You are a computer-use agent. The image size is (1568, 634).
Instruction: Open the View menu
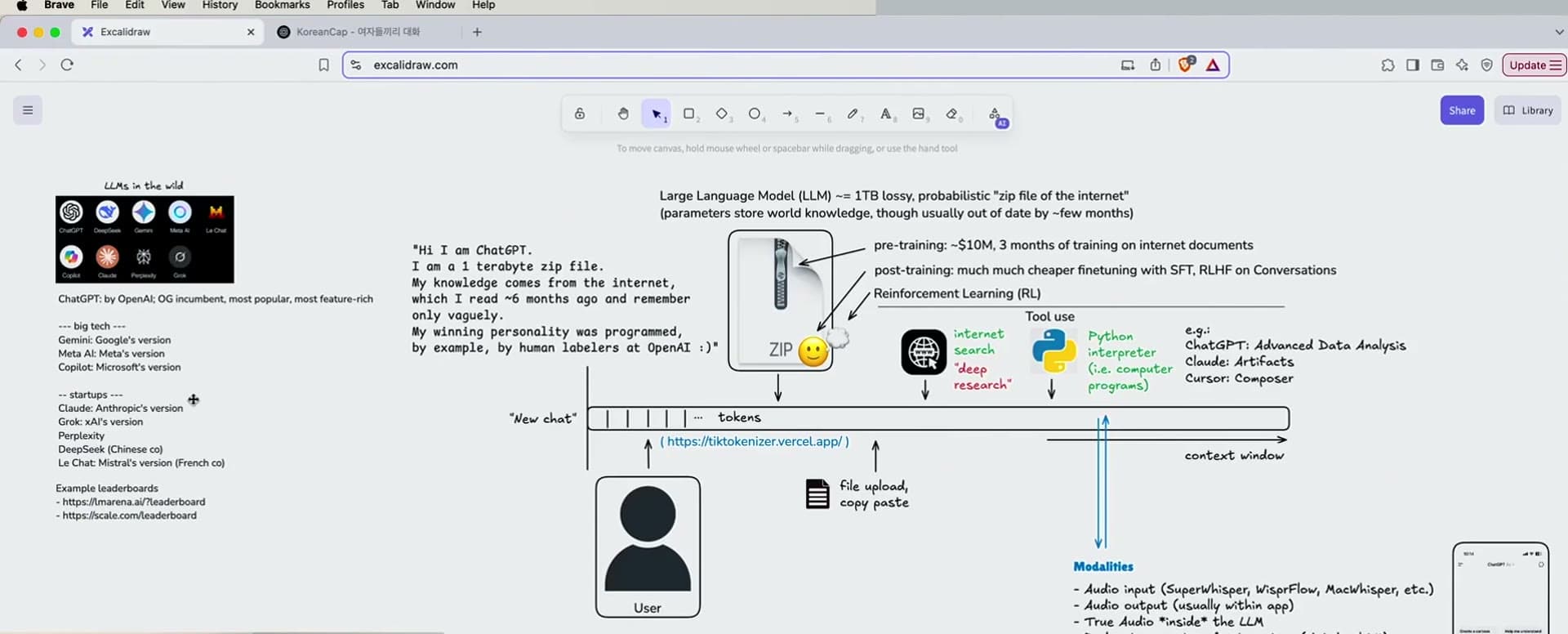173,5
